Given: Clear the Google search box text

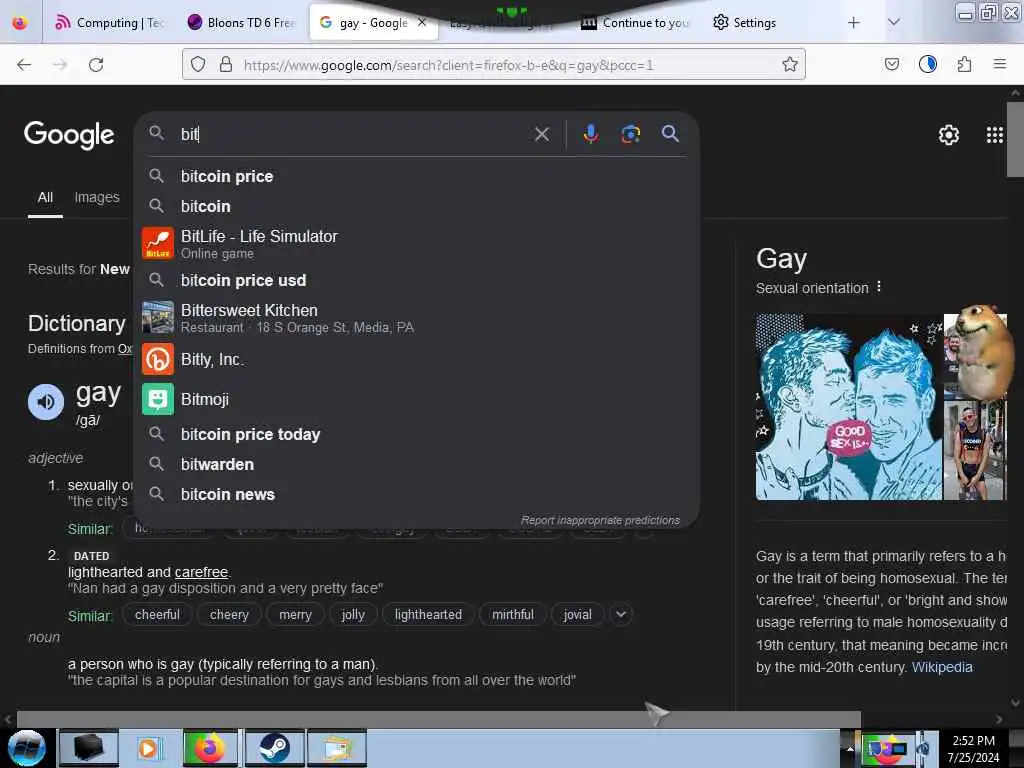Looking at the screenshot, I should tap(541, 135).
